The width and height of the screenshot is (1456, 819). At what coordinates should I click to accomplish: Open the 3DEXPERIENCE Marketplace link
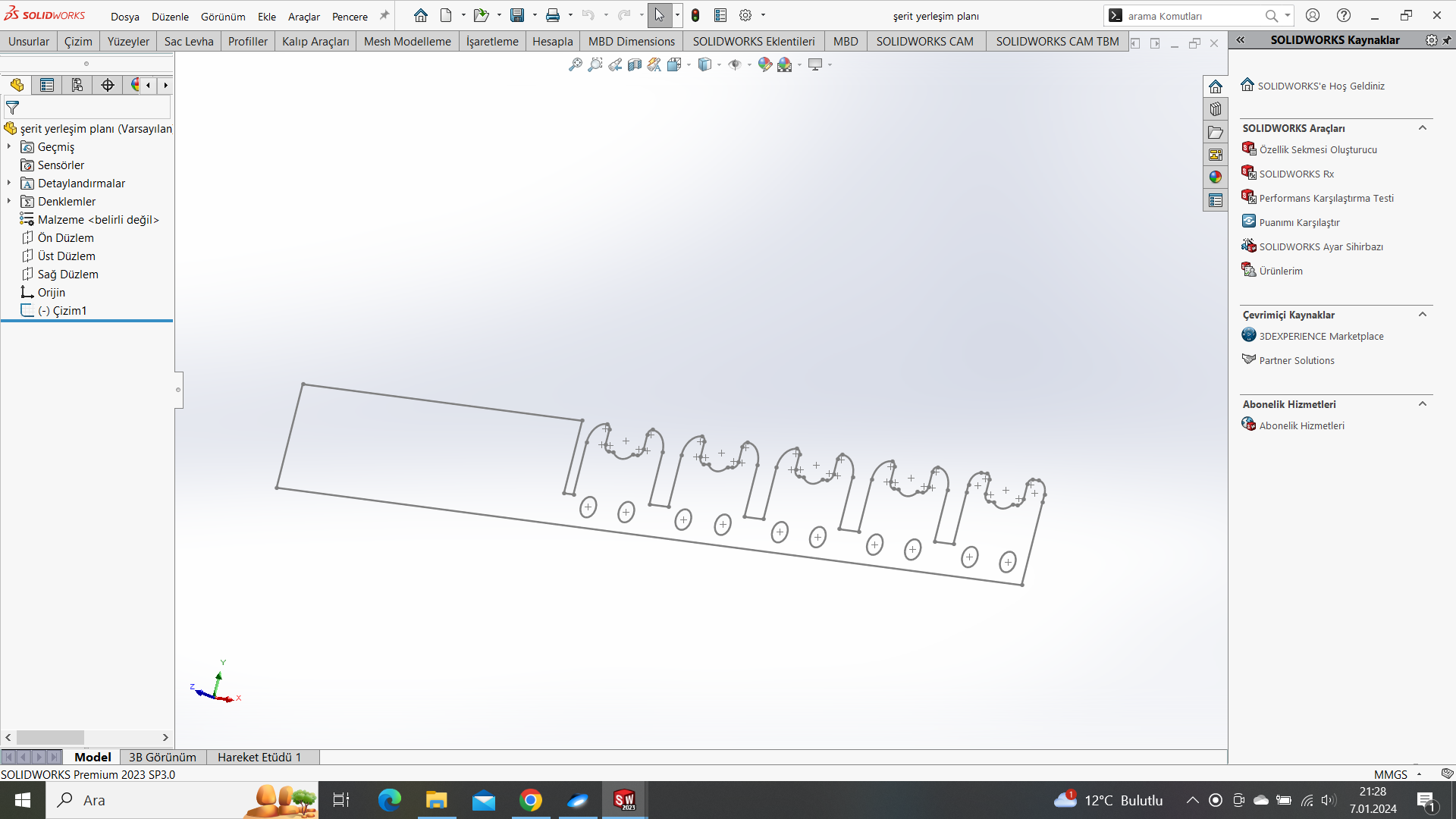1321,336
